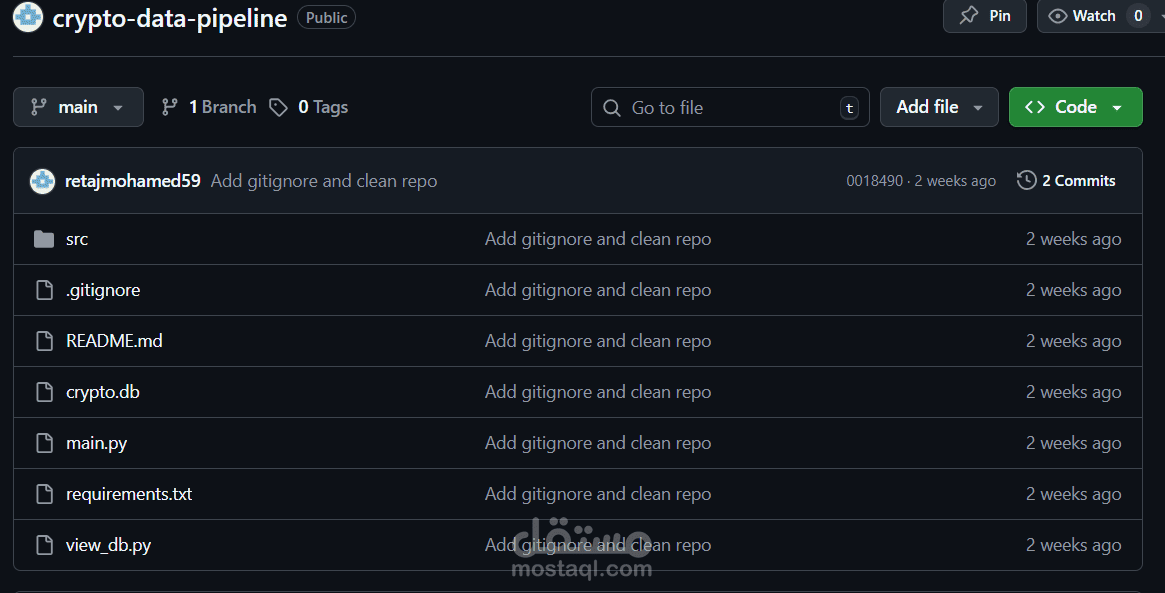Click the commit history clock icon
This screenshot has width=1165, height=593.
pos(1027,181)
